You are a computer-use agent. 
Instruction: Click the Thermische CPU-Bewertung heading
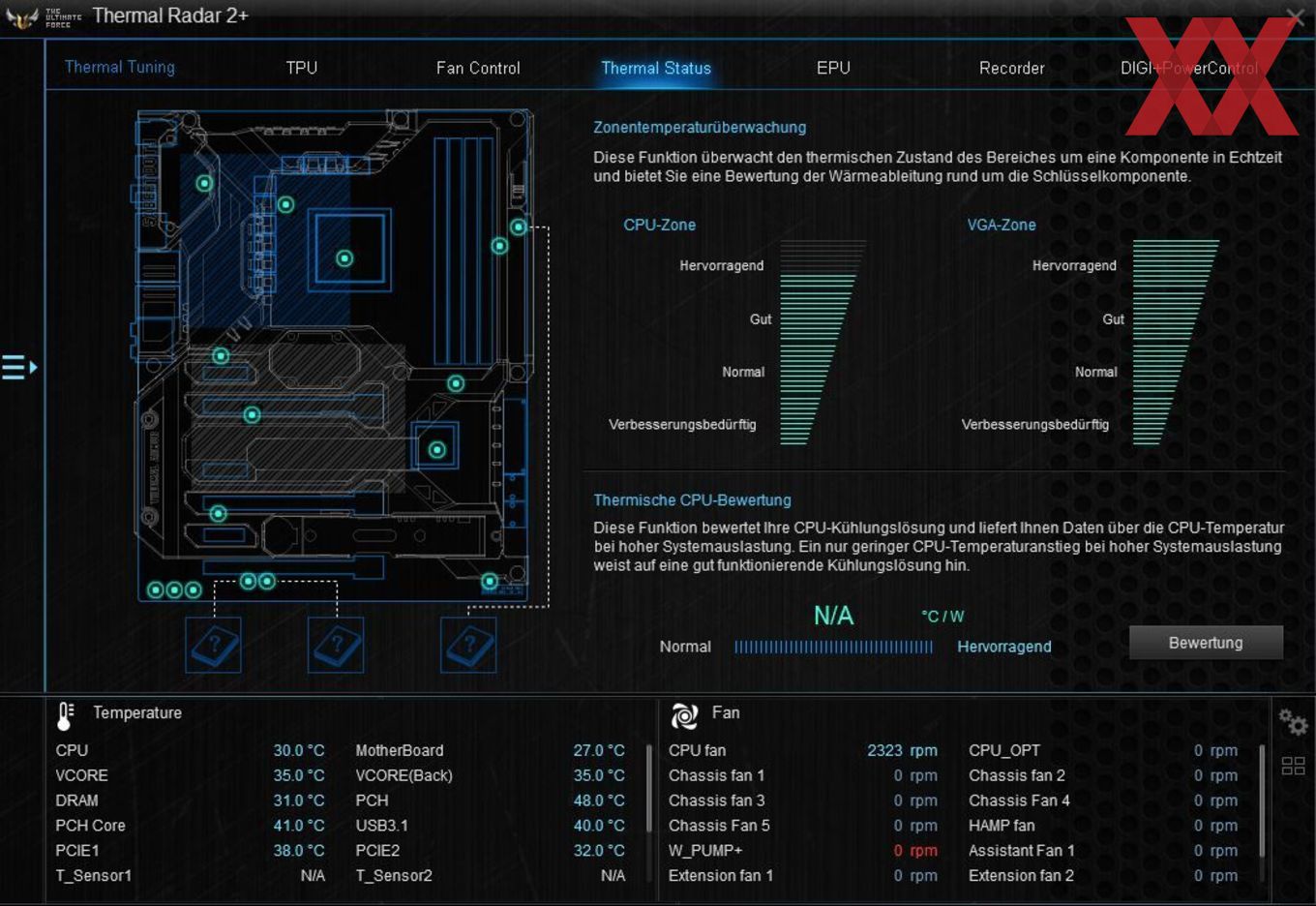pos(692,500)
